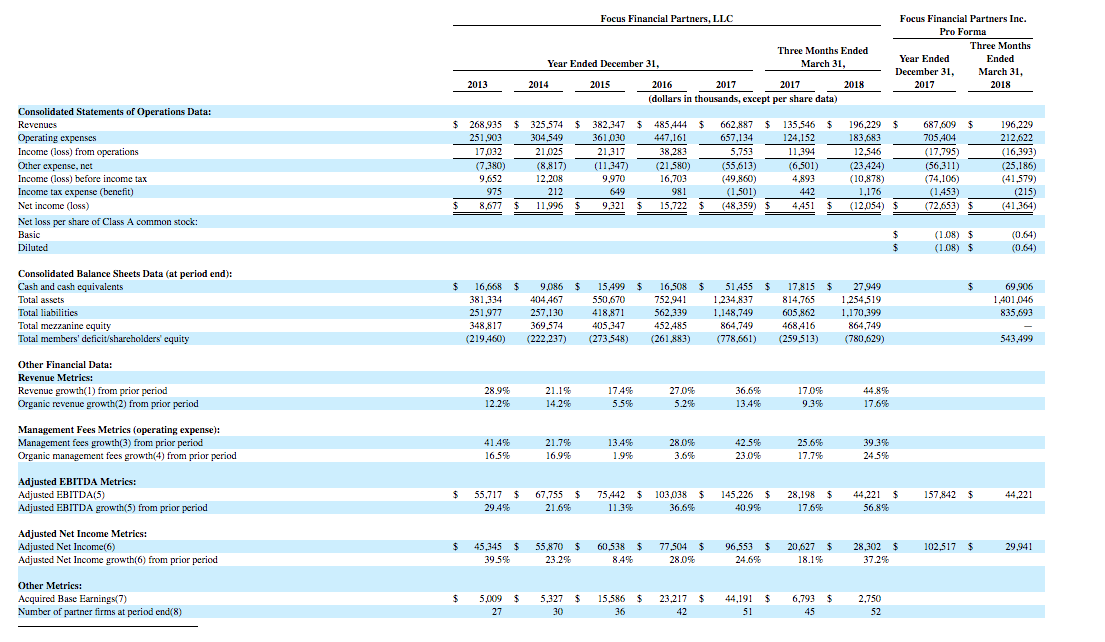Viewport: 1105px width, 642px height.
Task: Select 'Income (loss) before income tax' label
Action: click(82, 179)
